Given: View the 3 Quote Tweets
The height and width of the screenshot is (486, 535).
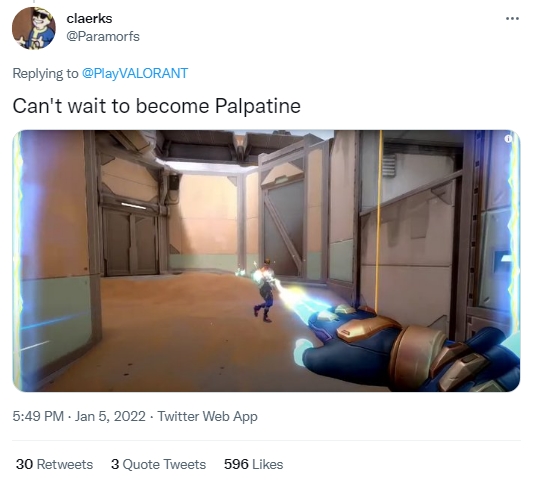Looking at the screenshot, I should point(158,464).
